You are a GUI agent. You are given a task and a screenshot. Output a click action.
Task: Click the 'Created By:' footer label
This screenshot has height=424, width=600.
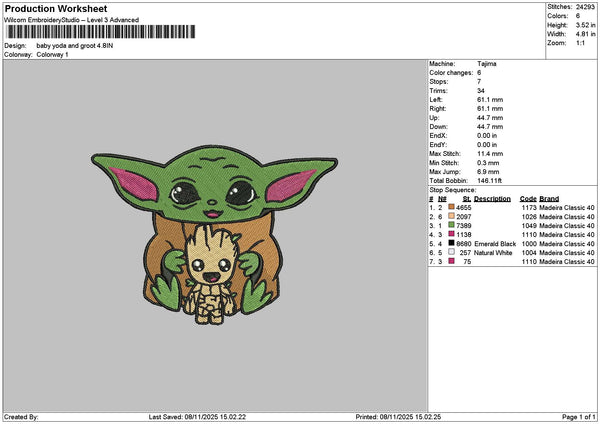click(x=21, y=417)
